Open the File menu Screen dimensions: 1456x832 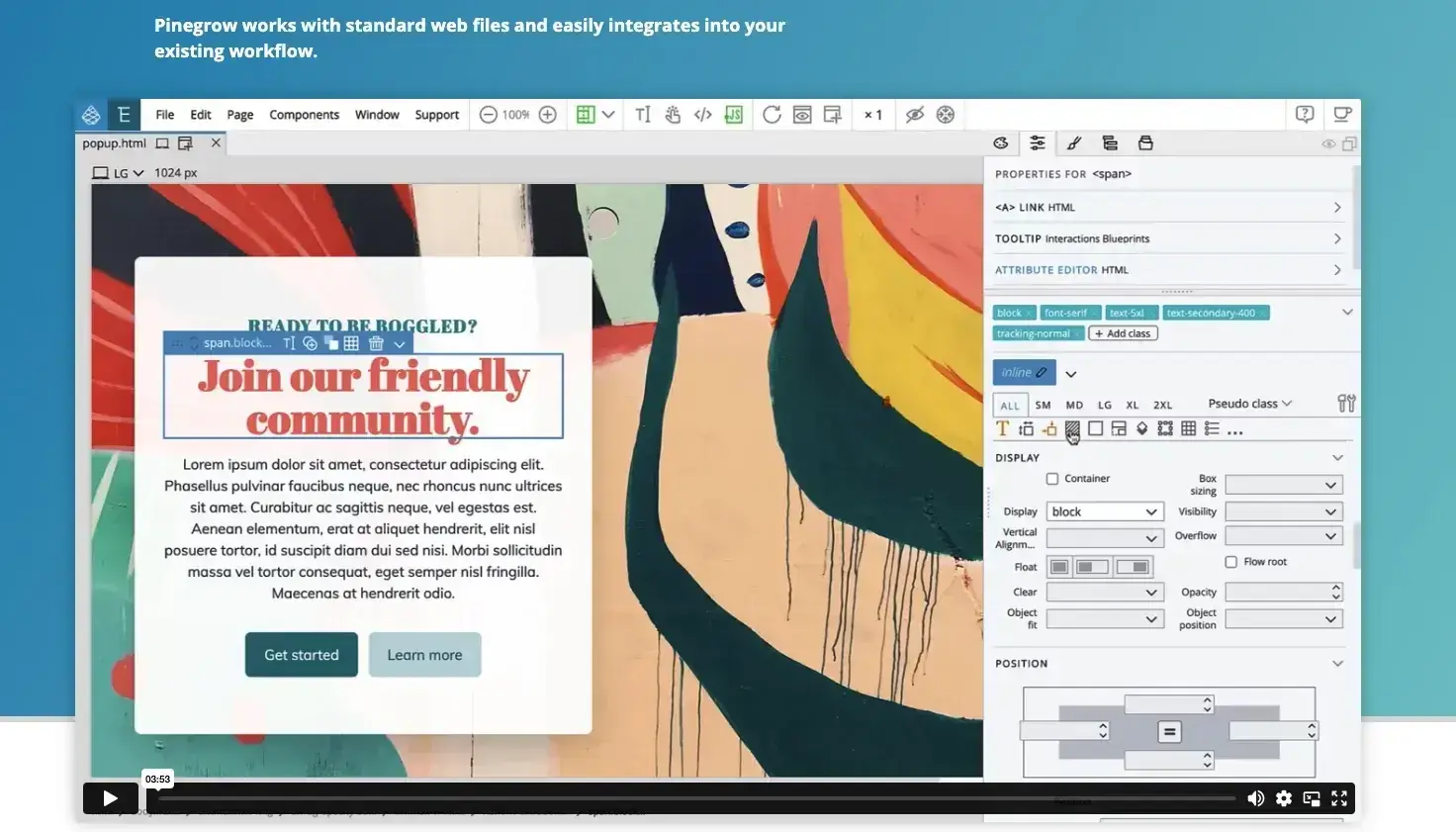(165, 115)
